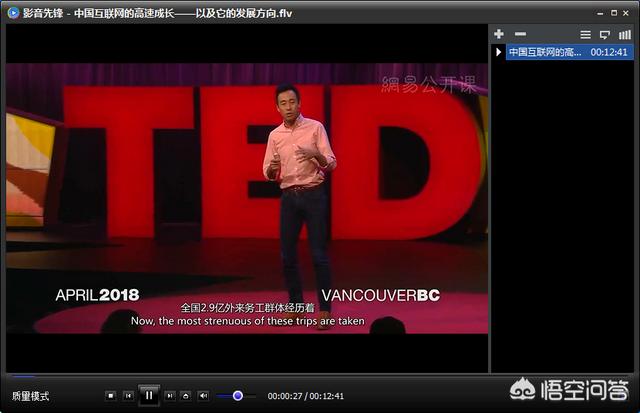Click the play arrow beside playlist entry
This screenshot has width=640, height=413.
(x=498, y=52)
